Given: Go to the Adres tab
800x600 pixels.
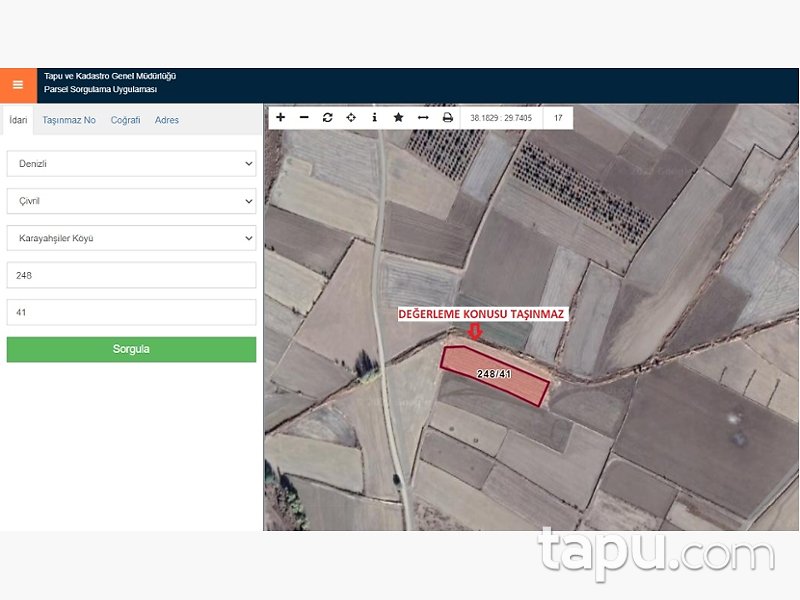Looking at the screenshot, I should [x=167, y=120].
